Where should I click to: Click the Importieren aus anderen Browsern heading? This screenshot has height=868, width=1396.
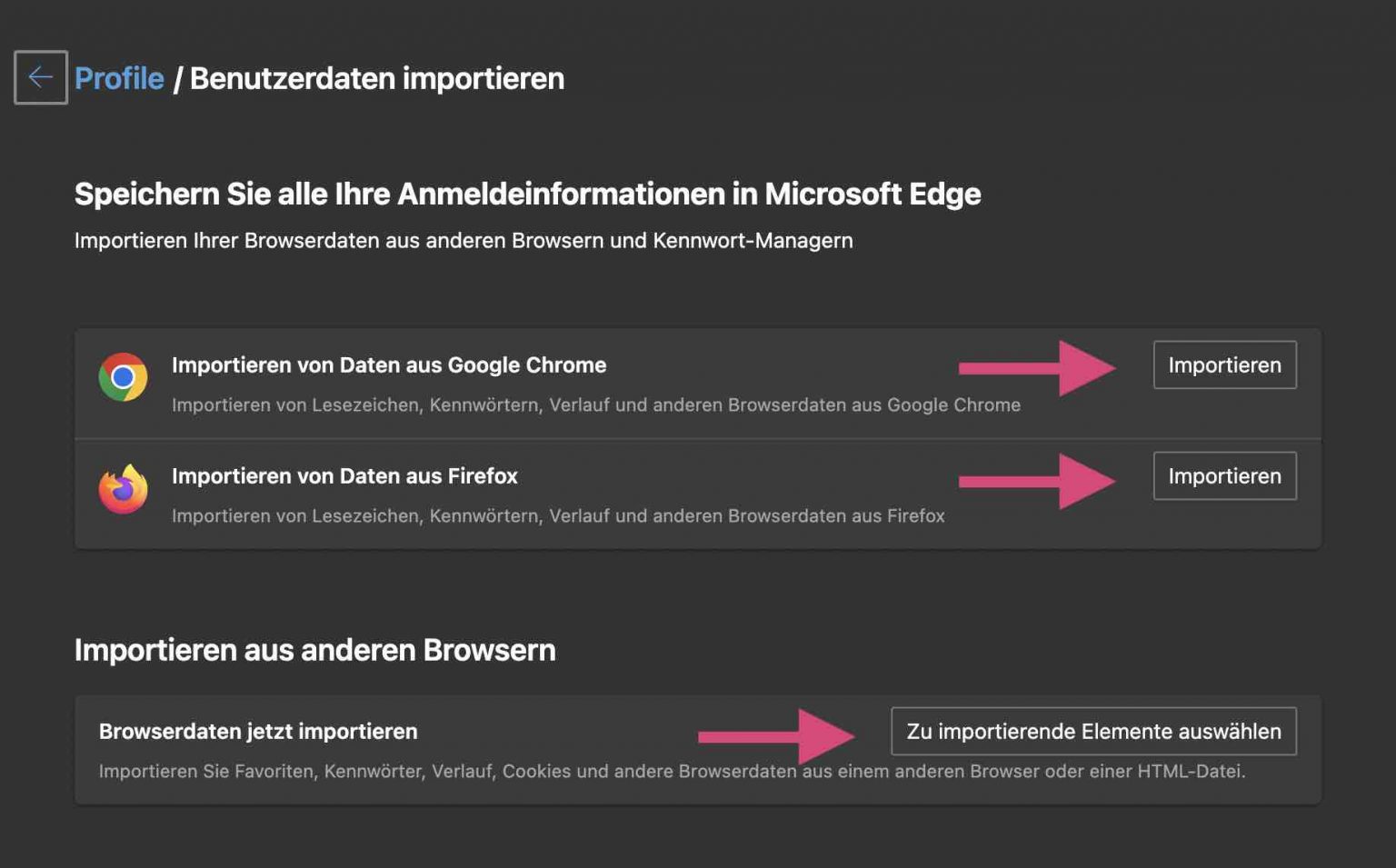[x=315, y=650]
